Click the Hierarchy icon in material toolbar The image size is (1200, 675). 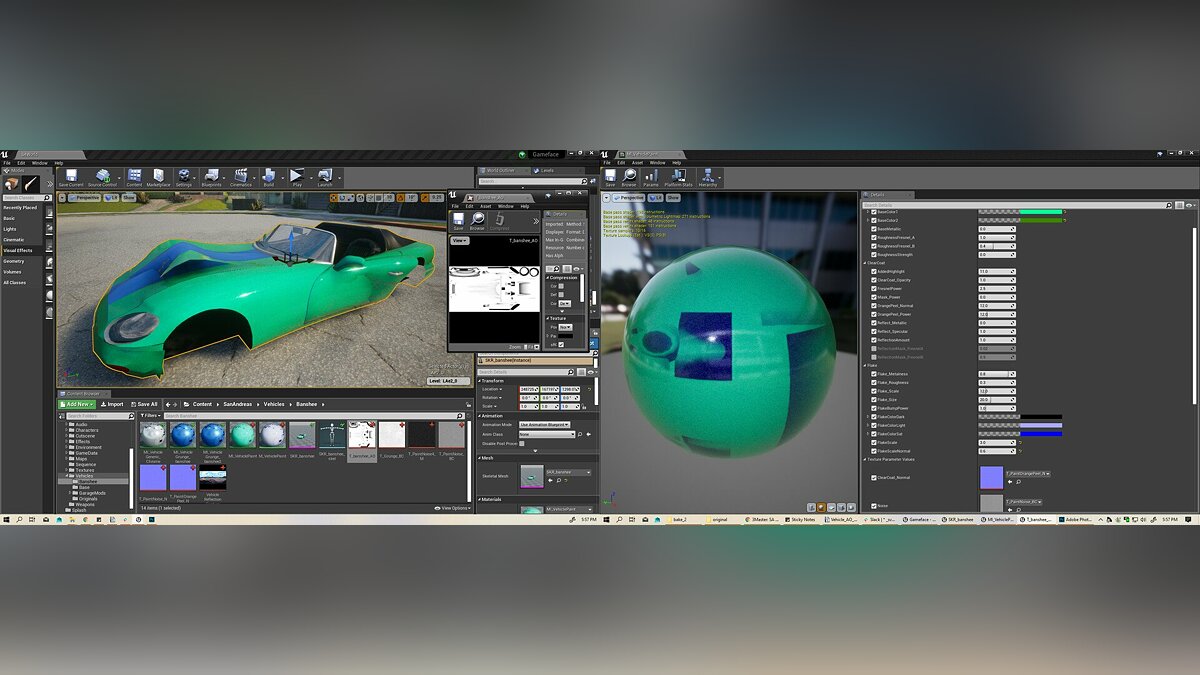pyautogui.click(x=707, y=177)
